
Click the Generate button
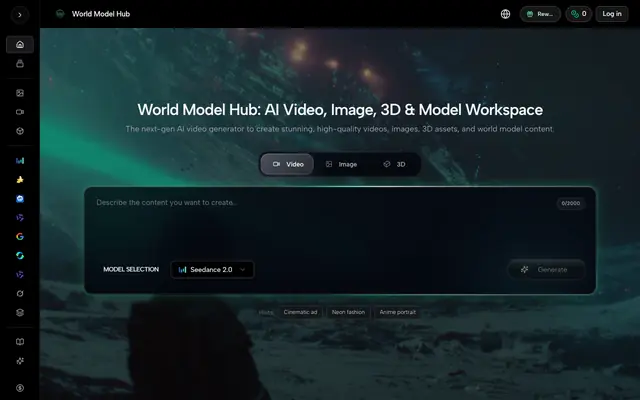[x=546, y=269]
